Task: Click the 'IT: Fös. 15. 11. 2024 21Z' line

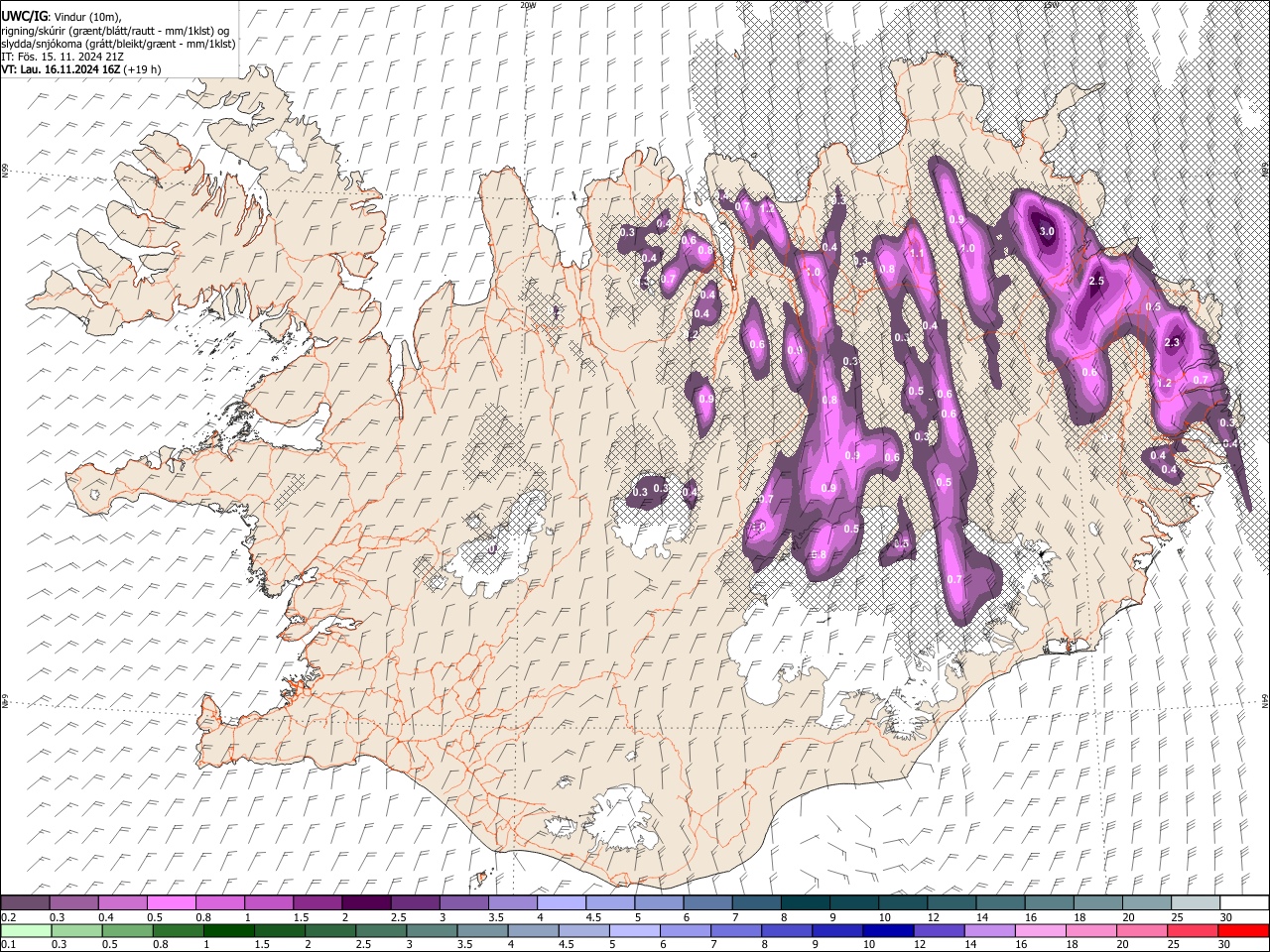Action: [x=63, y=57]
